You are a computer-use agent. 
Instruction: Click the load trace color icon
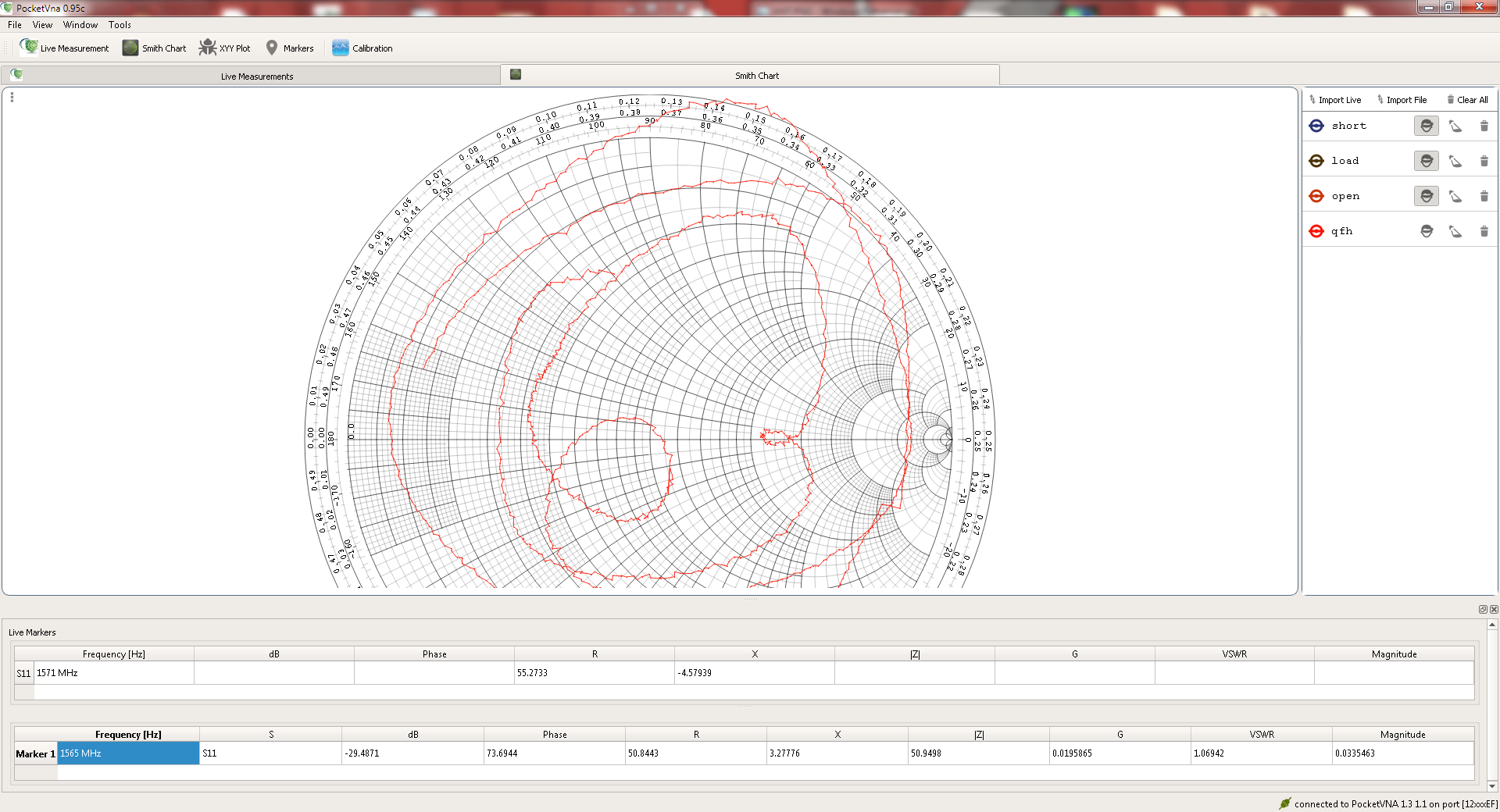(x=1316, y=161)
